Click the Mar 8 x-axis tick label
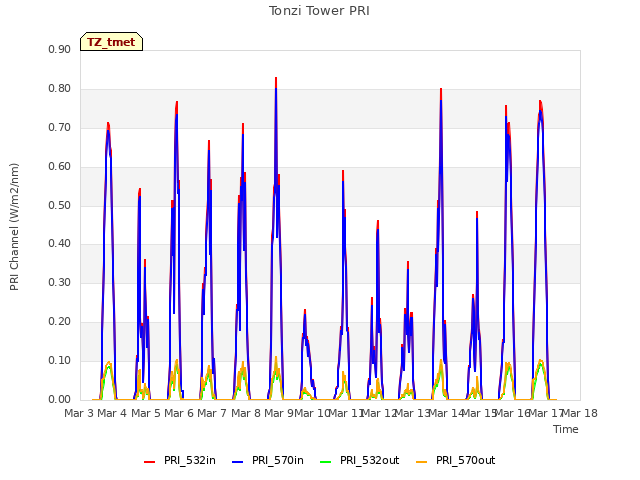The image size is (640, 480). tap(246, 413)
